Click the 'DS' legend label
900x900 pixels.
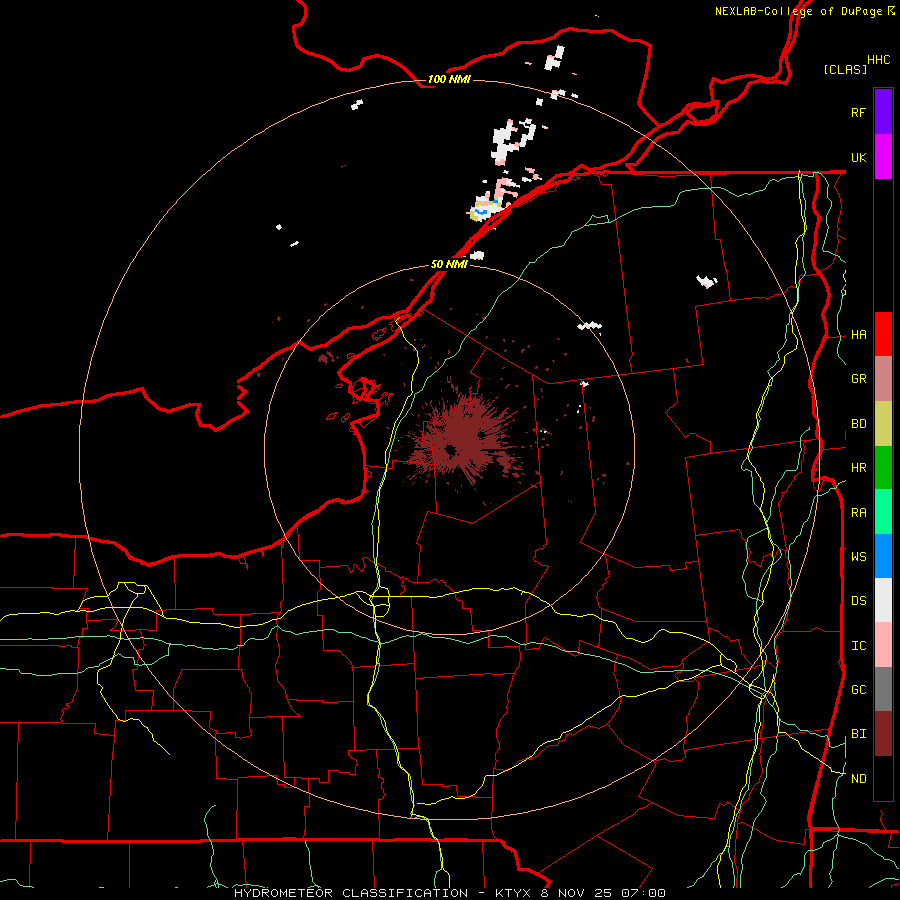pyautogui.click(x=859, y=601)
